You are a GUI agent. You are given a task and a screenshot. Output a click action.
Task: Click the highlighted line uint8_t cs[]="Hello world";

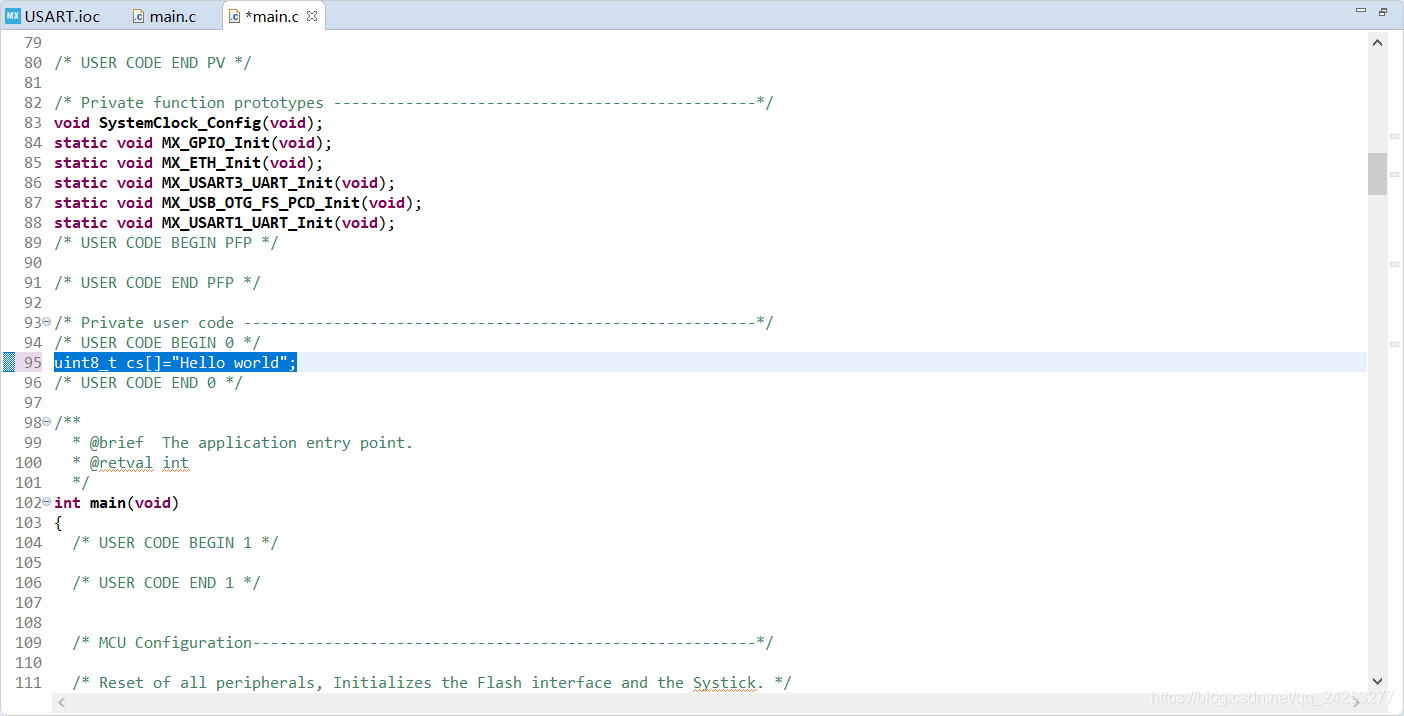tap(175, 362)
